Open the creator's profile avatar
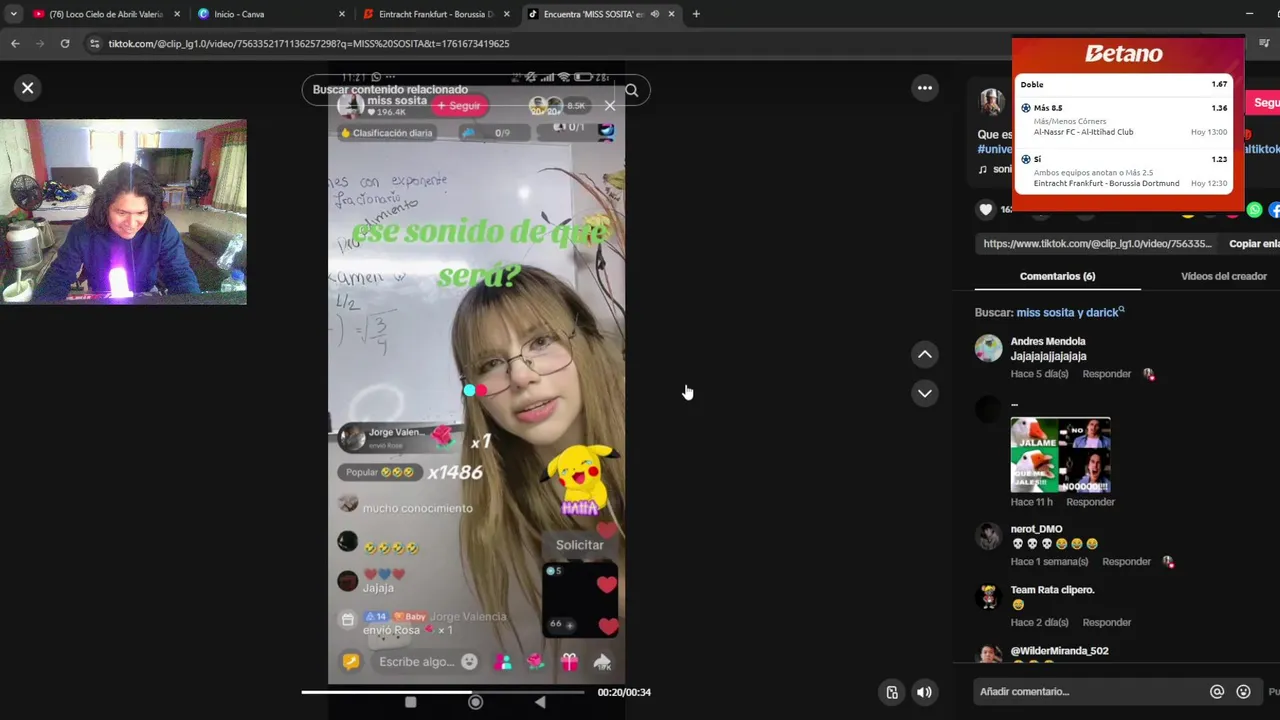This screenshot has height=720, width=1280. (x=991, y=102)
